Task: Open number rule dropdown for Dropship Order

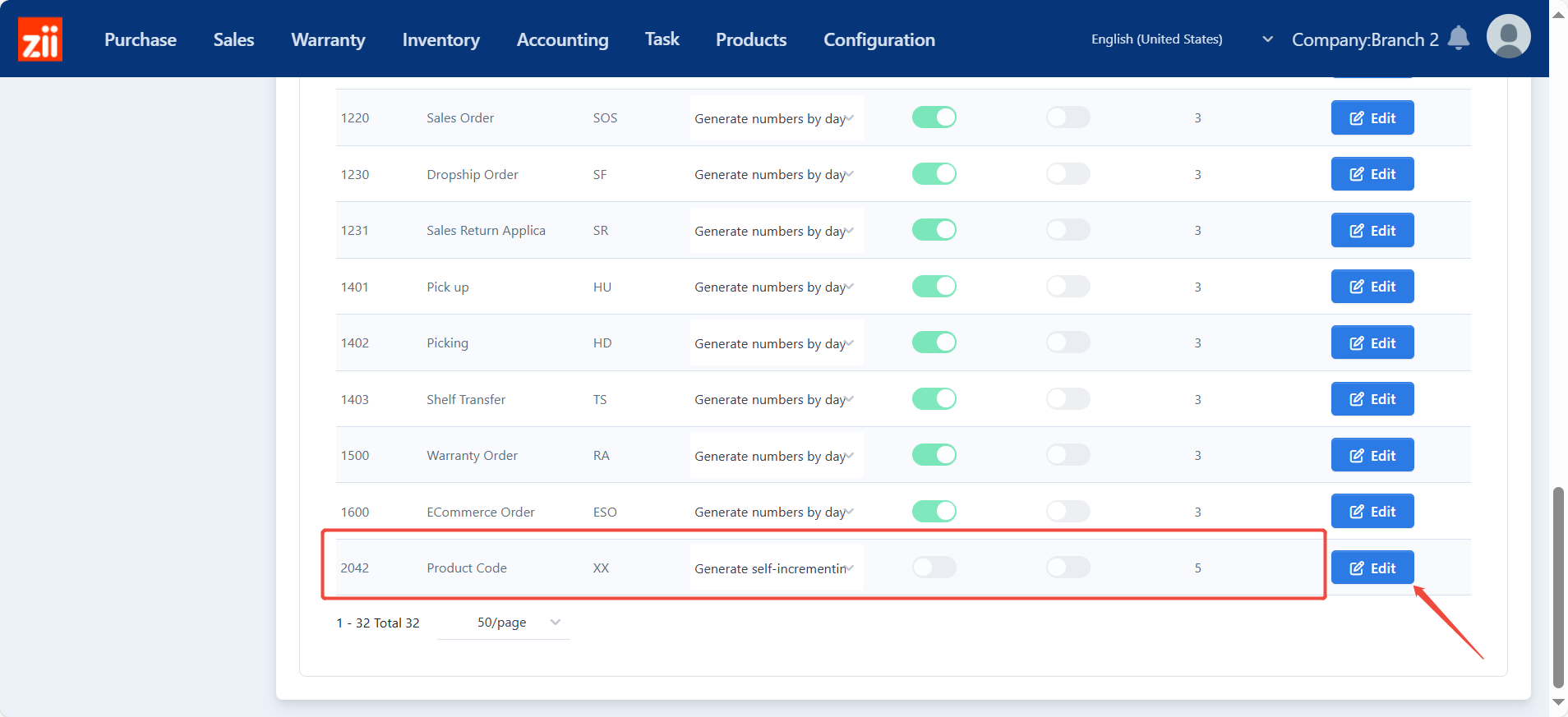Action: [x=776, y=174]
